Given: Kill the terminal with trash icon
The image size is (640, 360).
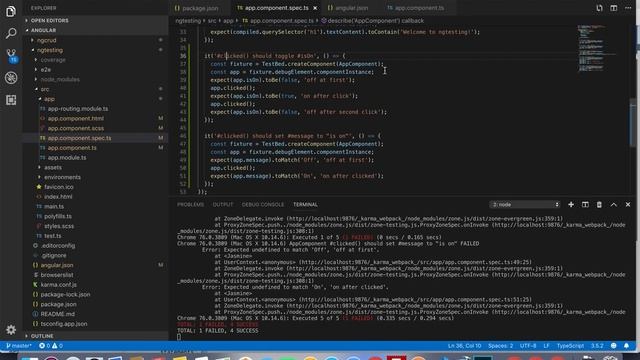Looking at the screenshot, I should click(x=599, y=204).
